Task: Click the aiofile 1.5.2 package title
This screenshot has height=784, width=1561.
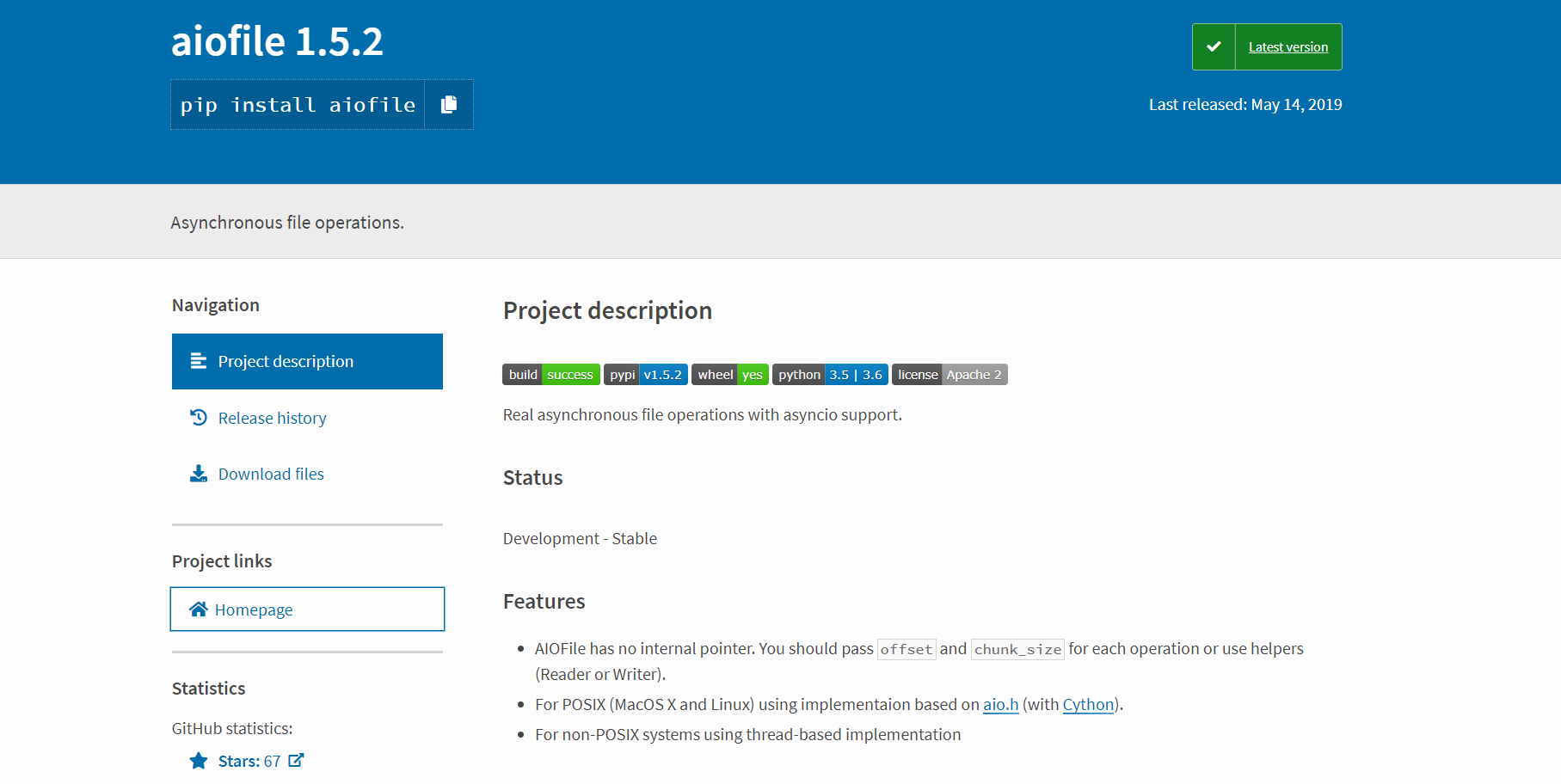Action: pyautogui.click(x=277, y=41)
